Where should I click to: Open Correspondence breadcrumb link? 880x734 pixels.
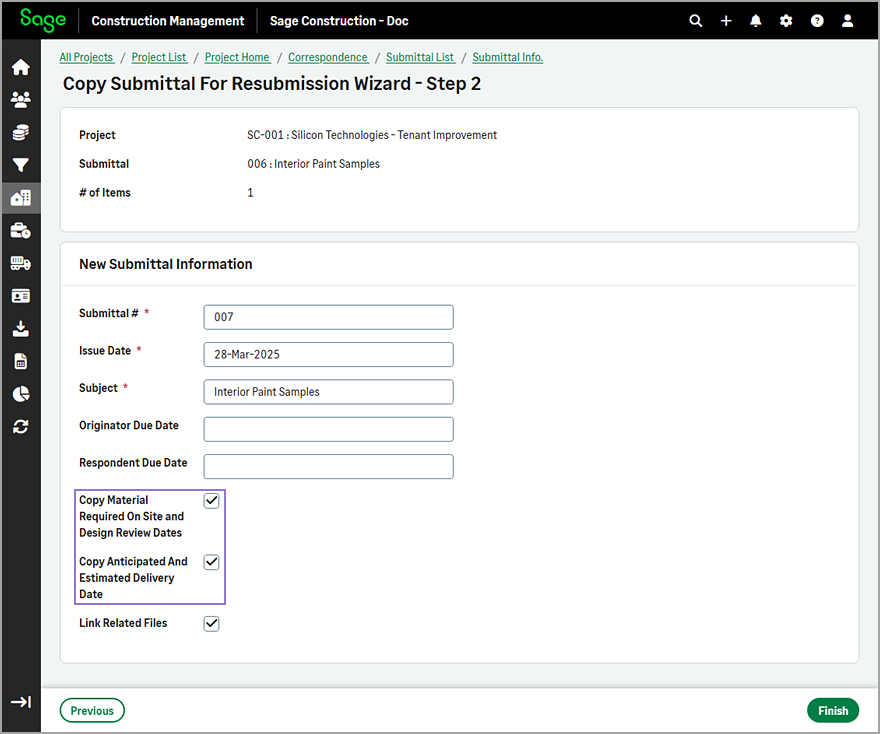[x=328, y=57]
